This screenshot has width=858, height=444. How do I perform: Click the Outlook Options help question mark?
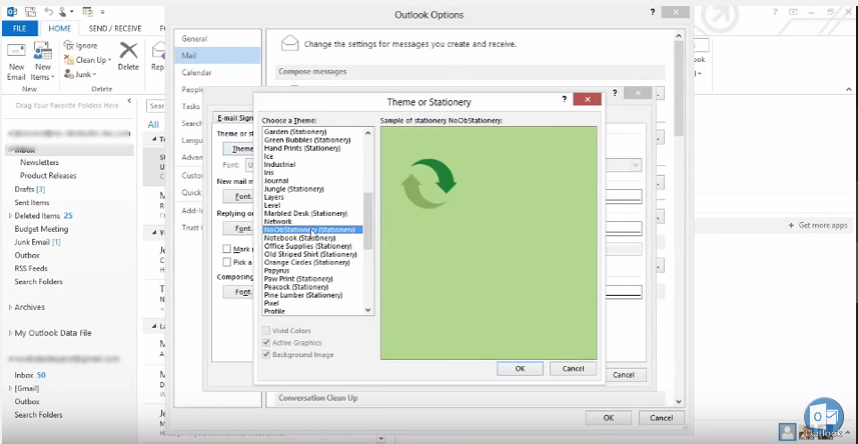point(652,12)
